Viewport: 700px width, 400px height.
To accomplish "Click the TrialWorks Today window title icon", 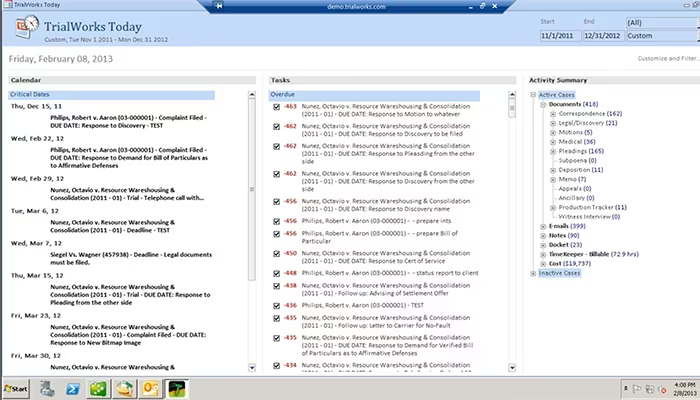I will [8, 4].
